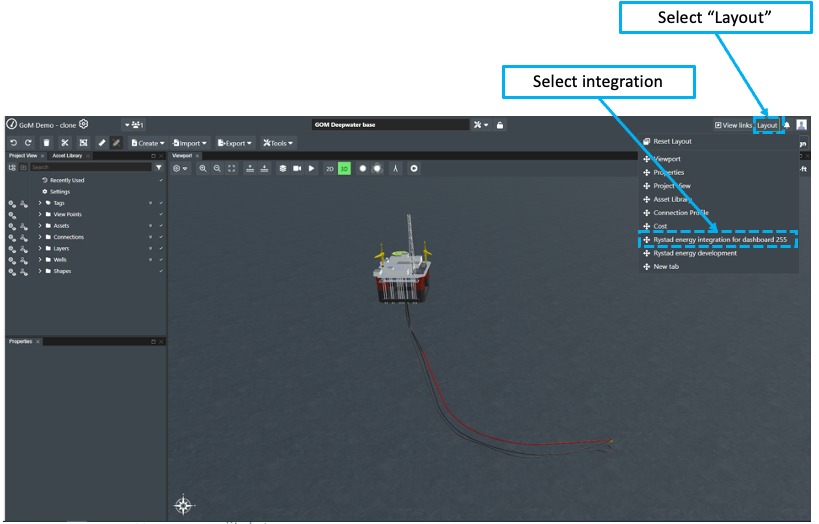Click the View links button

[732, 125]
